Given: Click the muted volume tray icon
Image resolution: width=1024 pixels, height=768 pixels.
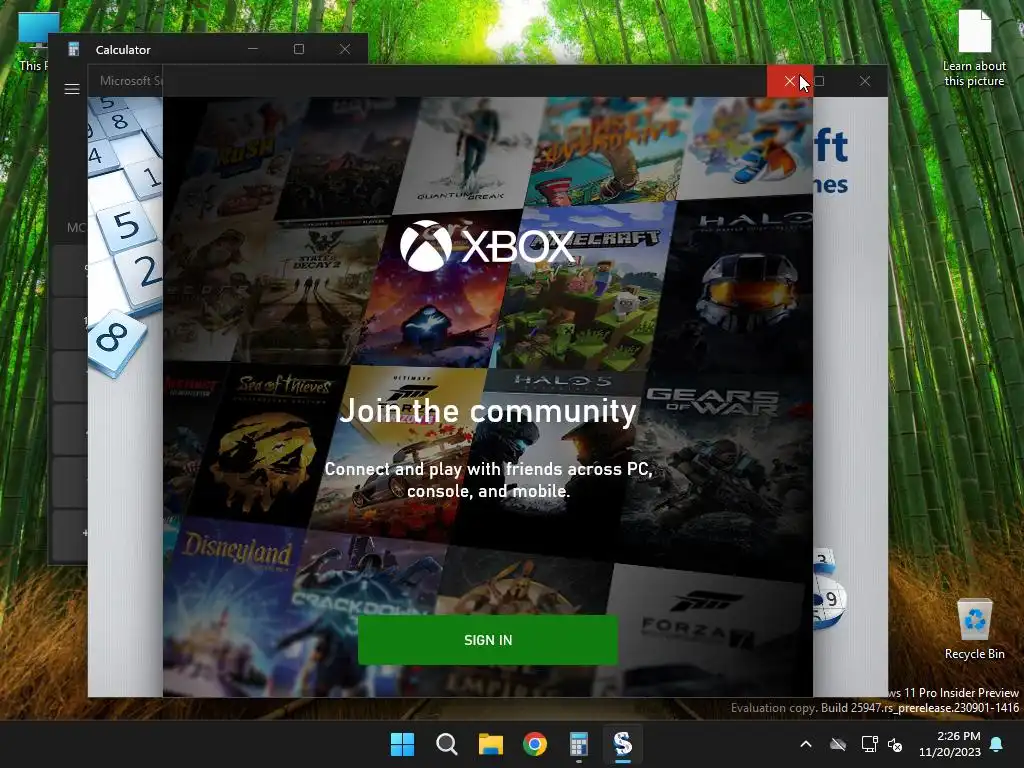Looking at the screenshot, I should (895, 744).
